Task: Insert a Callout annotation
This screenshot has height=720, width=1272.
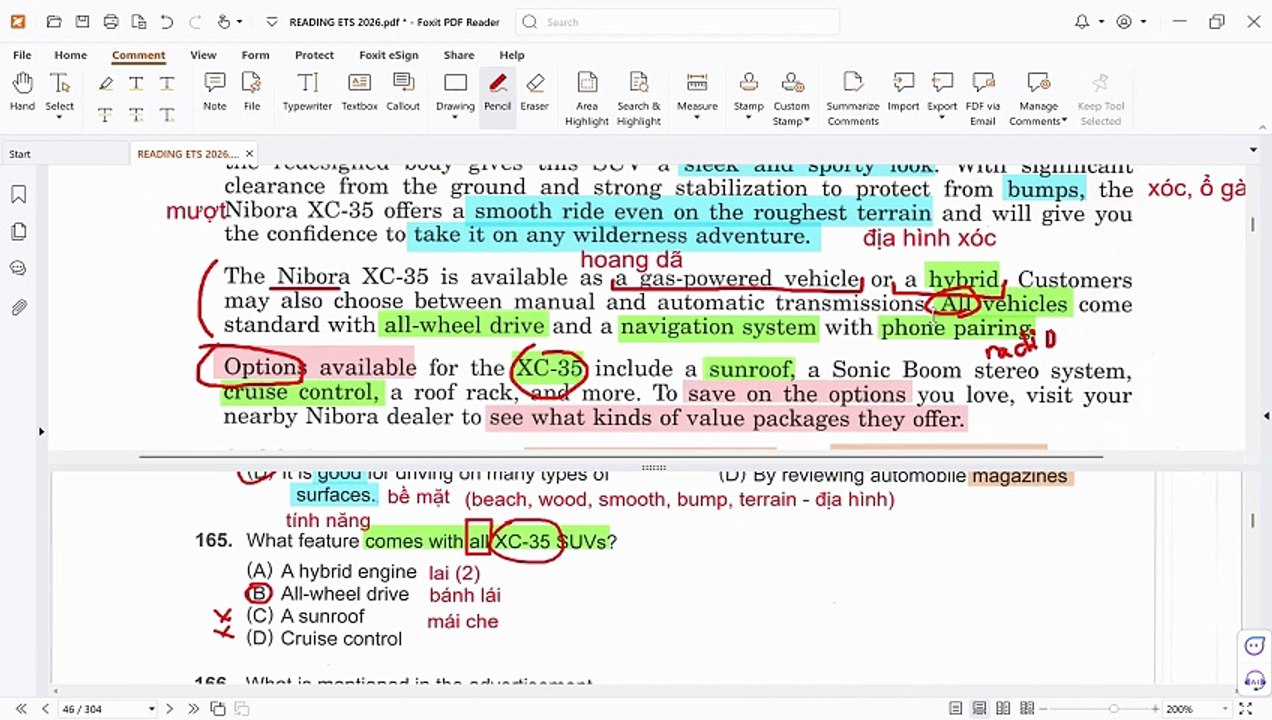Action: [403, 92]
